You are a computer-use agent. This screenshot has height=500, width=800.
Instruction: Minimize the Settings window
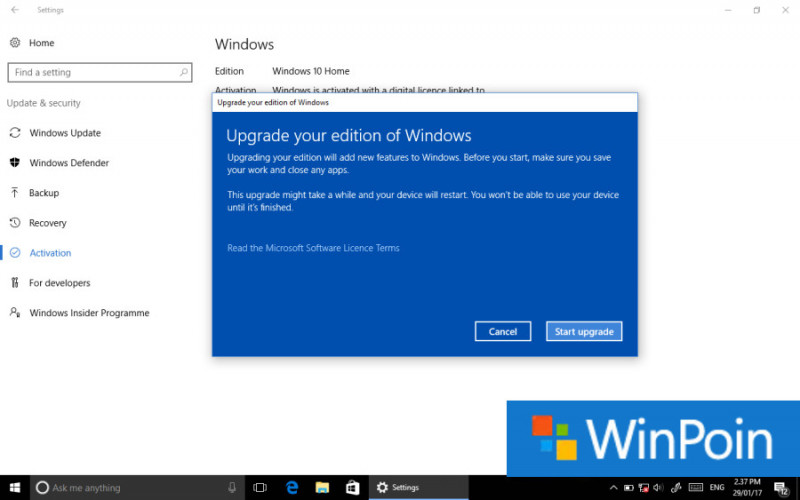coord(728,10)
